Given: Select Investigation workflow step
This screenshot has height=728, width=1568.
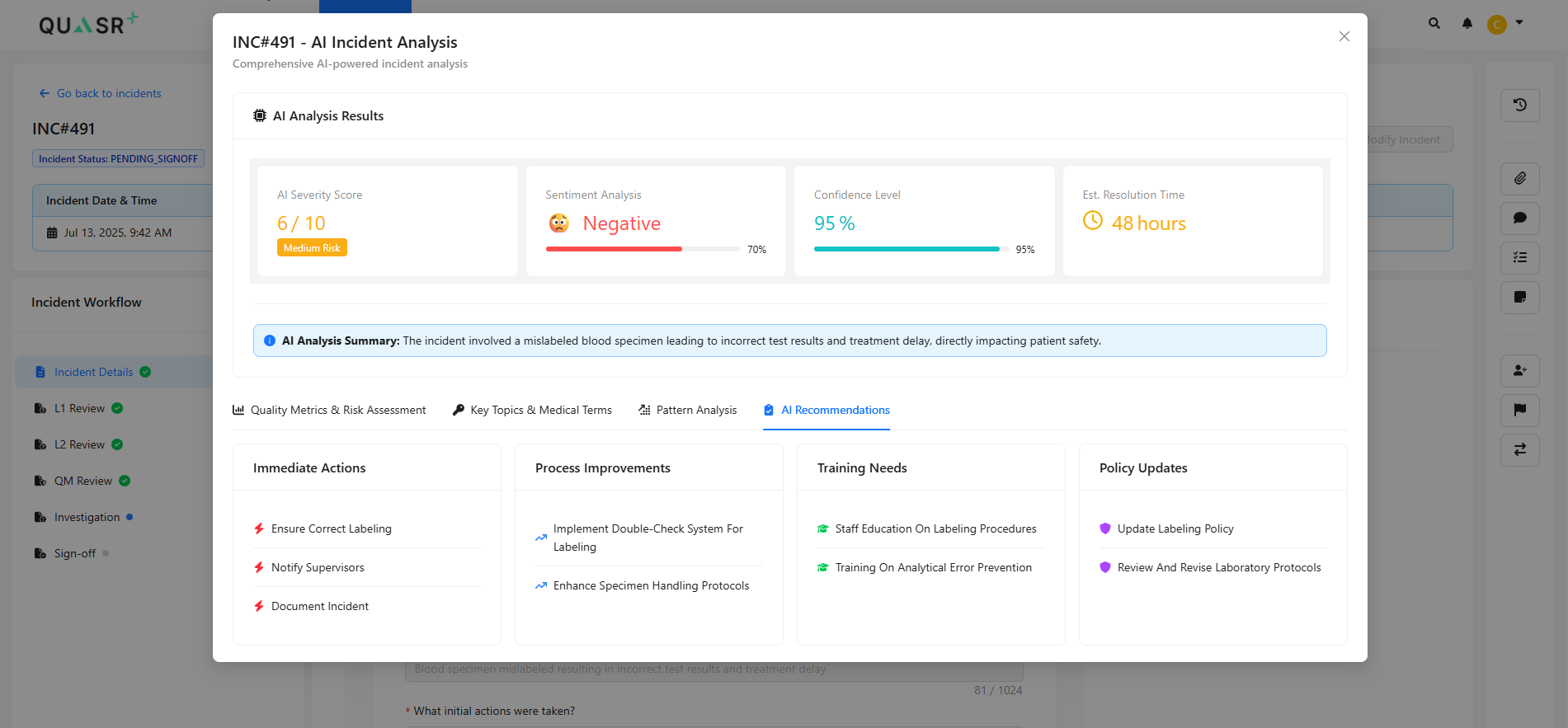Looking at the screenshot, I should [87, 517].
